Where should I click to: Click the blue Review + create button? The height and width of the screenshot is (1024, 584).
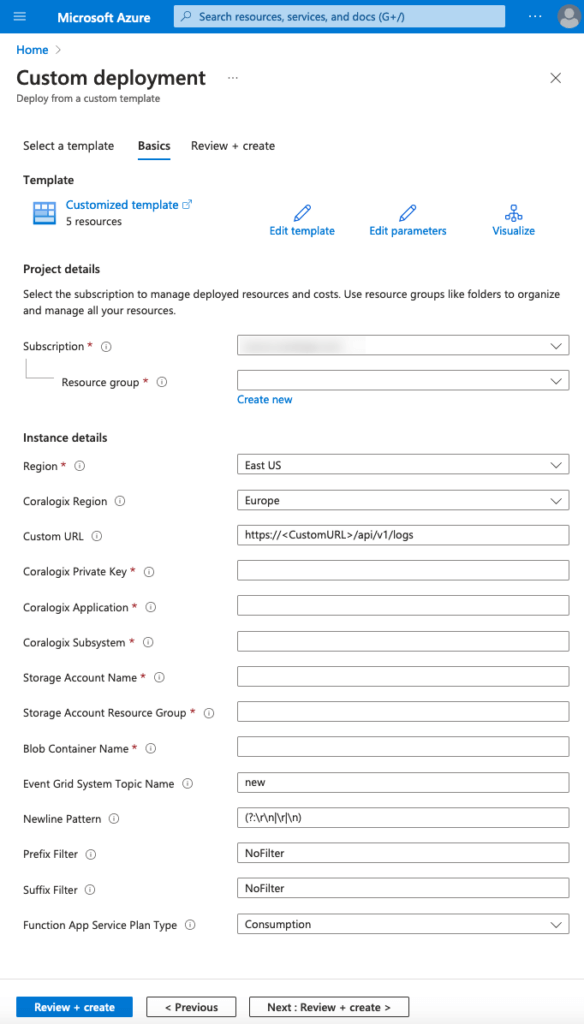click(x=74, y=1007)
